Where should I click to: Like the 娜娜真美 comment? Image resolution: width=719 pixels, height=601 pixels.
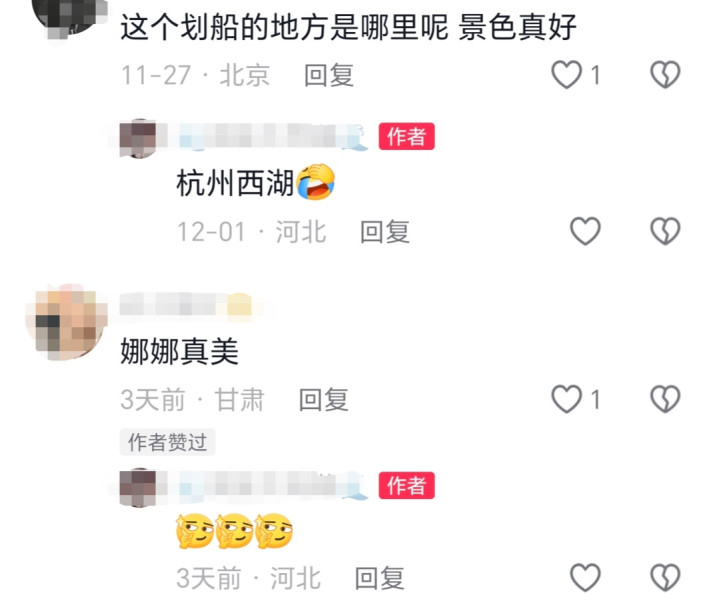click(567, 399)
